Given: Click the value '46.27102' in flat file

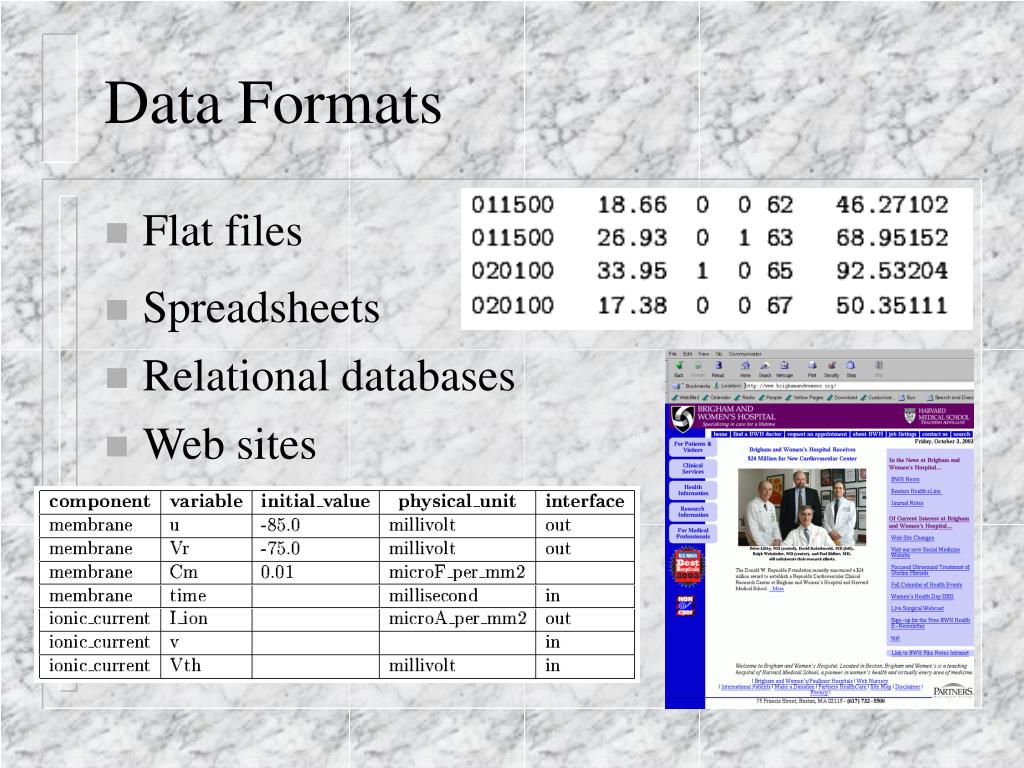Looking at the screenshot, I should 892,205.
